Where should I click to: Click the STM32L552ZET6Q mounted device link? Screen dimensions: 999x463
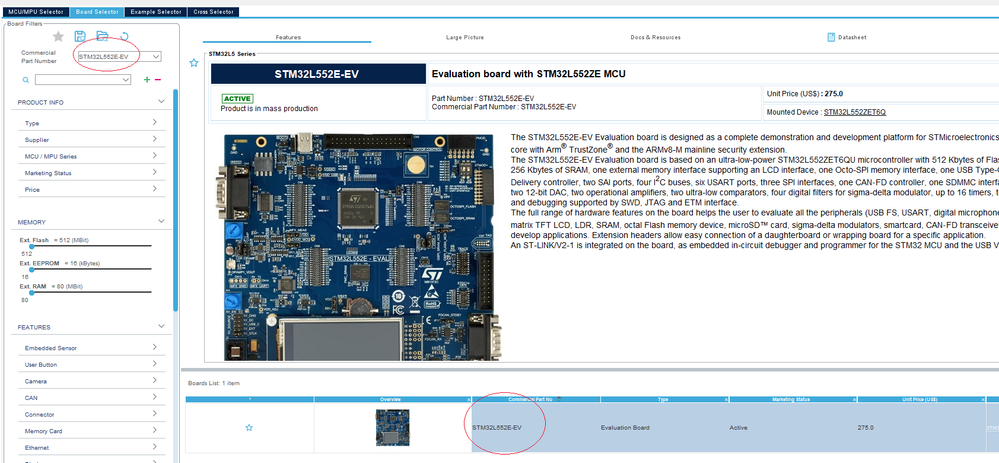click(x=854, y=112)
